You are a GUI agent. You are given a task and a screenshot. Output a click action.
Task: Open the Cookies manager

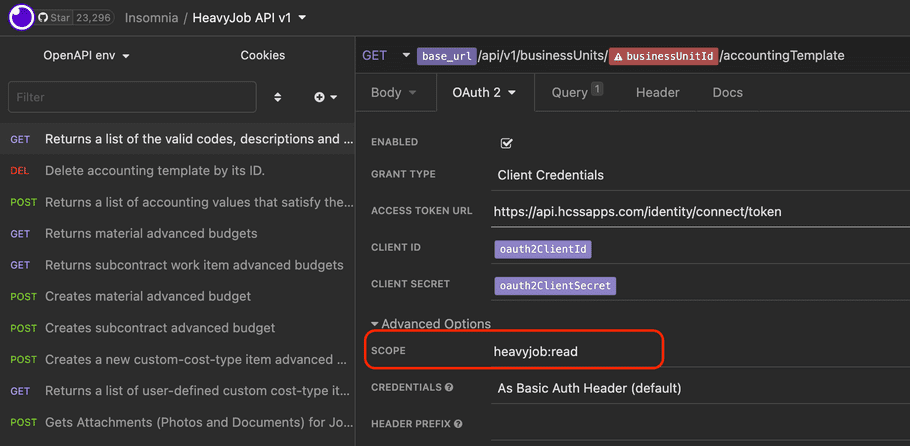[263, 56]
